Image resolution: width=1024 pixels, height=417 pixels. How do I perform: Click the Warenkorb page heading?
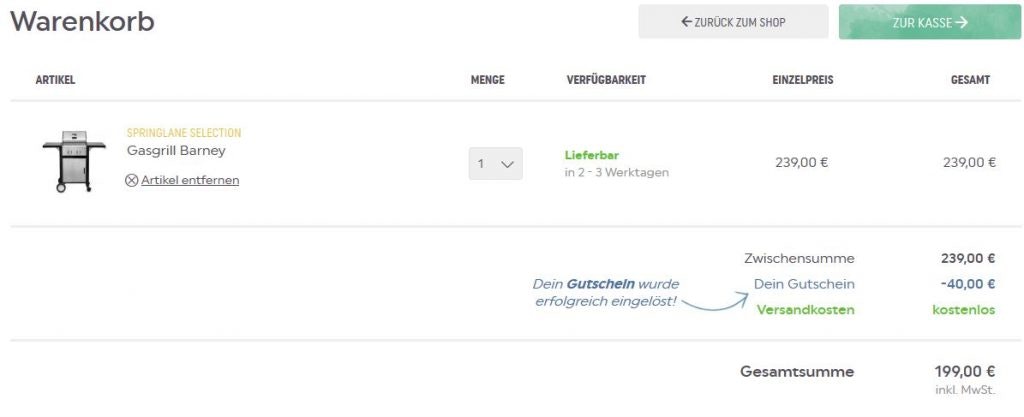pyautogui.click(x=82, y=22)
